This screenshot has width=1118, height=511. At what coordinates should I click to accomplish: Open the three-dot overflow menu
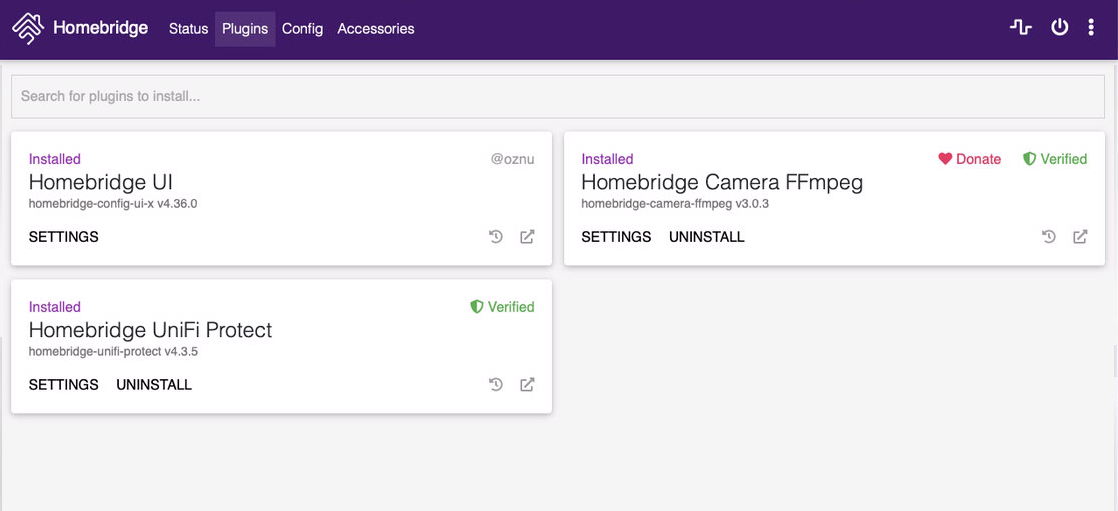(1091, 28)
